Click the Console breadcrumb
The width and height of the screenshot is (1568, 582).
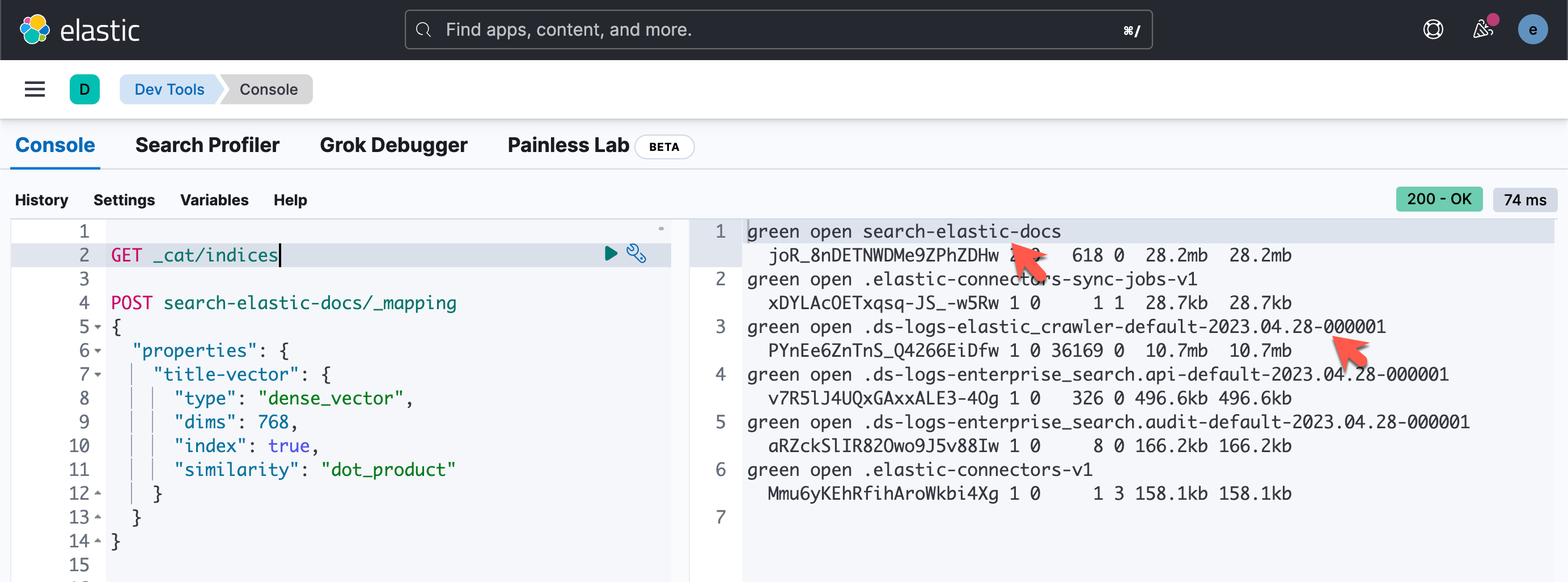[x=269, y=90]
